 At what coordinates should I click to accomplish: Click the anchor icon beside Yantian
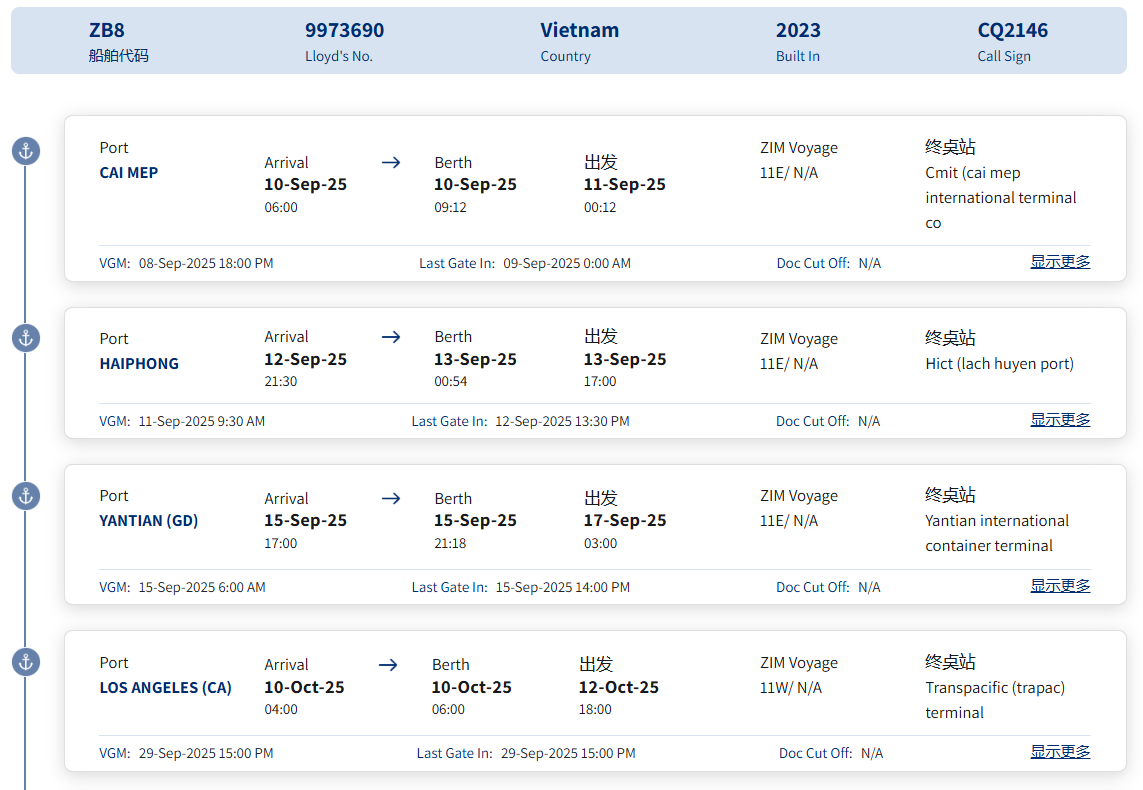25,496
